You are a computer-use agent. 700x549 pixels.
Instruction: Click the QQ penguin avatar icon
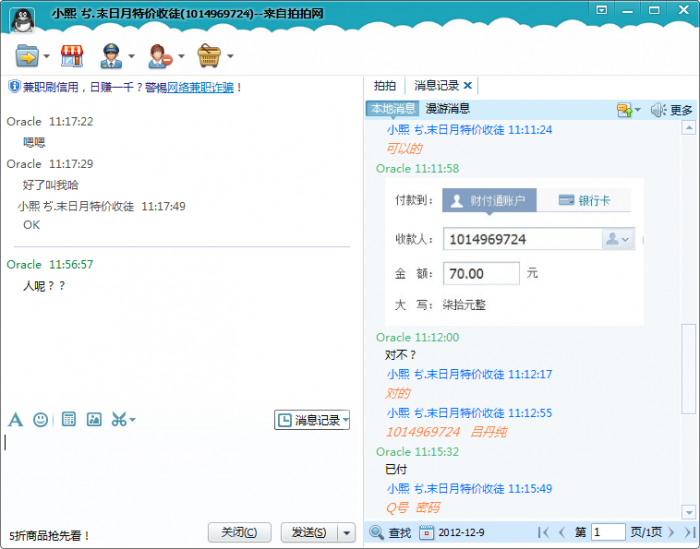click(22, 20)
